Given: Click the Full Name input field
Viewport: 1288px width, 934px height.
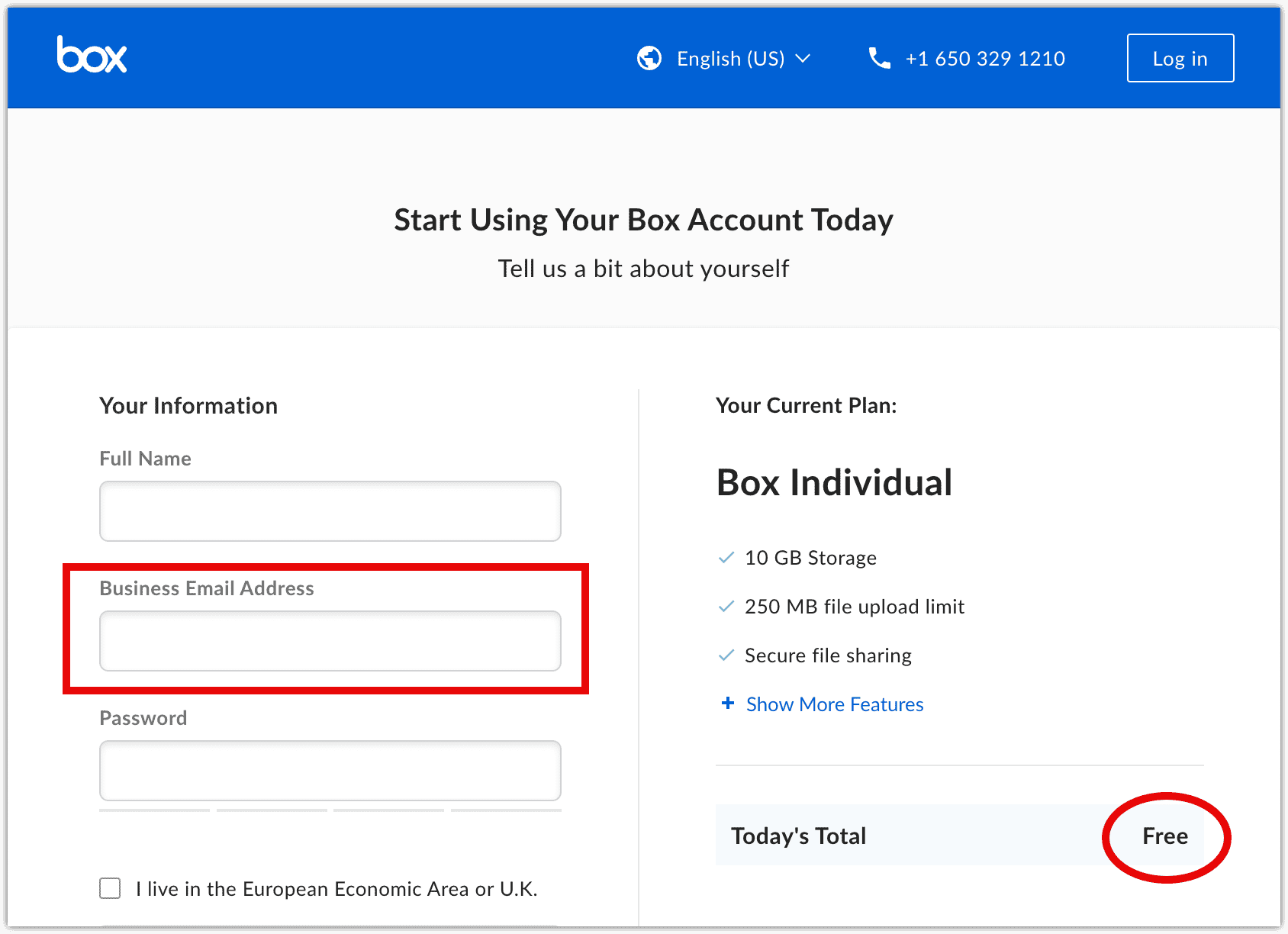Looking at the screenshot, I should coord(330,511).
